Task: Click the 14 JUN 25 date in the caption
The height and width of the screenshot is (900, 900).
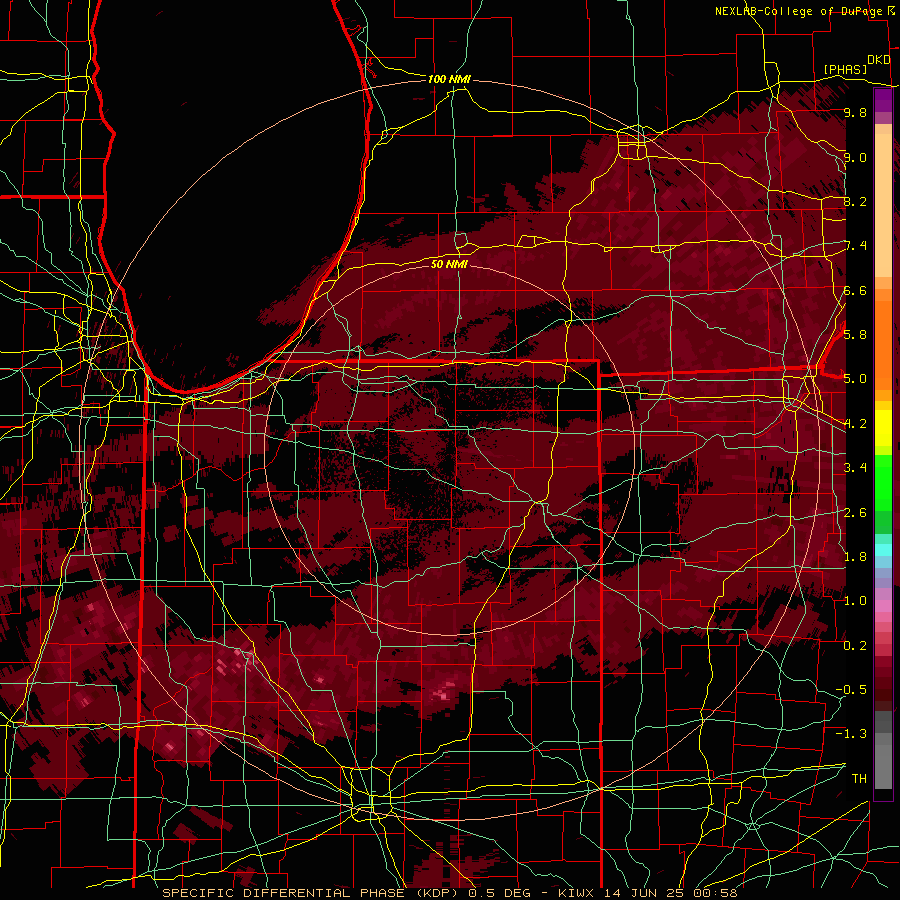Action: 644,893
